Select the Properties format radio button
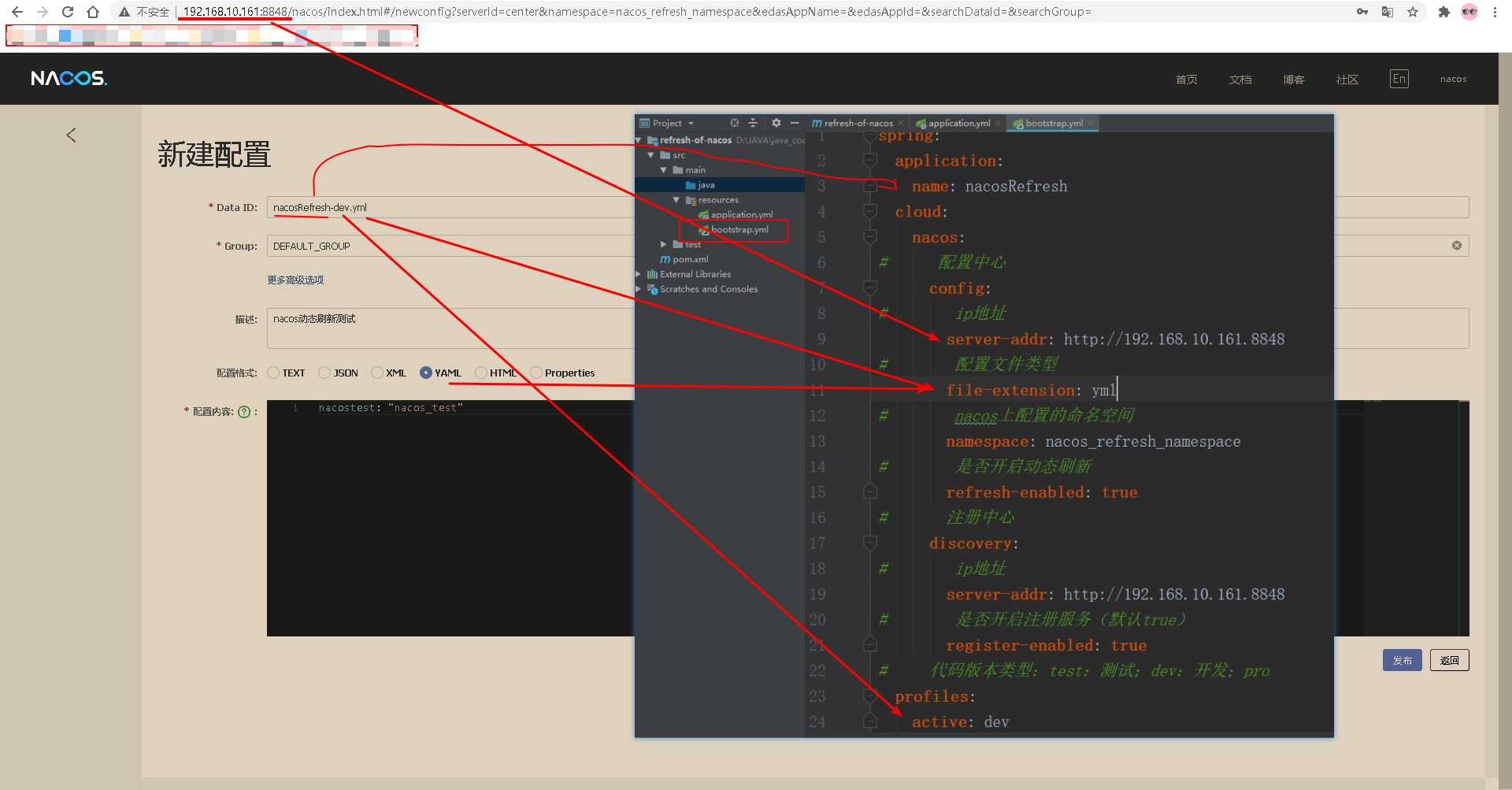Viewport: 1512px width, 790px height. [x=536, y=373]
